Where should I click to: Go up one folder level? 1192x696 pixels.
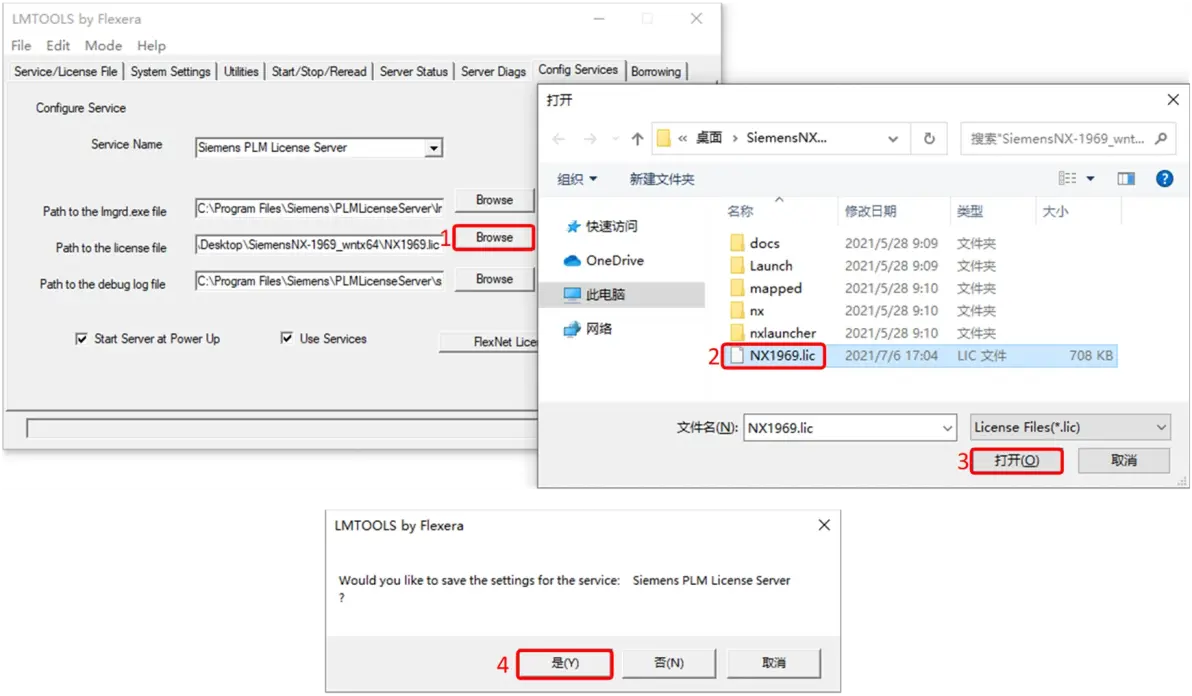(x=637, y=138)
